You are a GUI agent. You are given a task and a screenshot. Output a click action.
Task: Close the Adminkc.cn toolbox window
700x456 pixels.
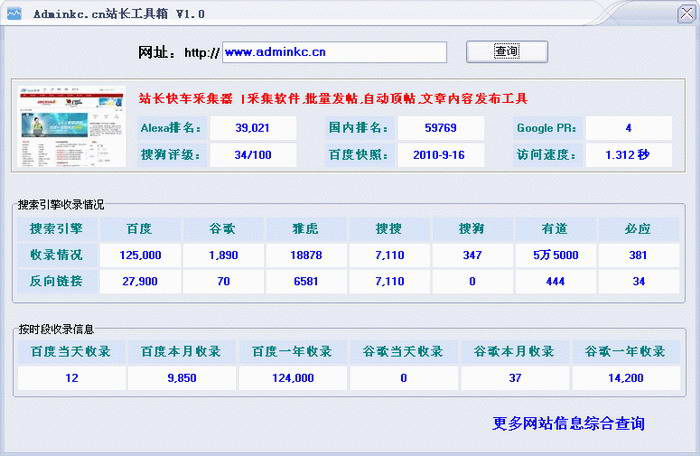(686, 14)
